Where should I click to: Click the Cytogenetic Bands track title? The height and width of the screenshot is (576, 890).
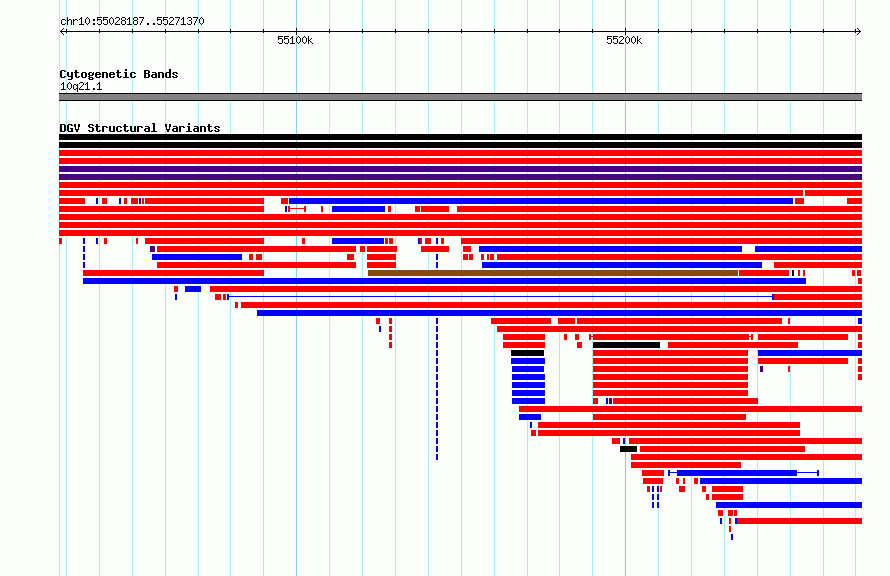(119, 74)
